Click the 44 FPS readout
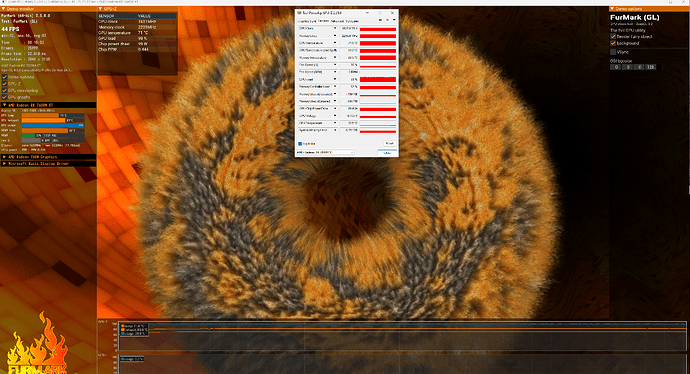Screen dimensions: 690x374 11,29
